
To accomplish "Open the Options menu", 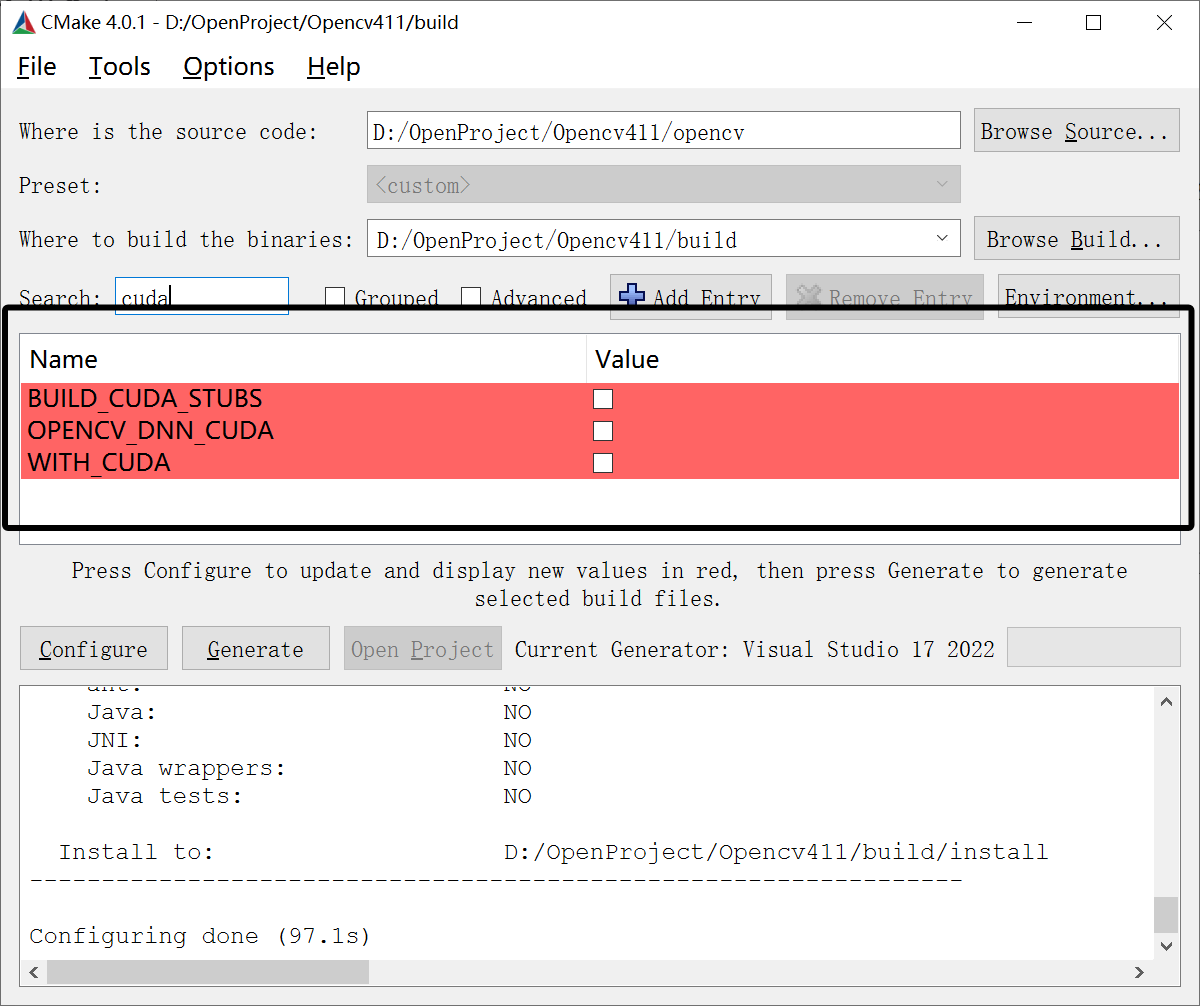I will pyautogui.click(x=228, y=66).
